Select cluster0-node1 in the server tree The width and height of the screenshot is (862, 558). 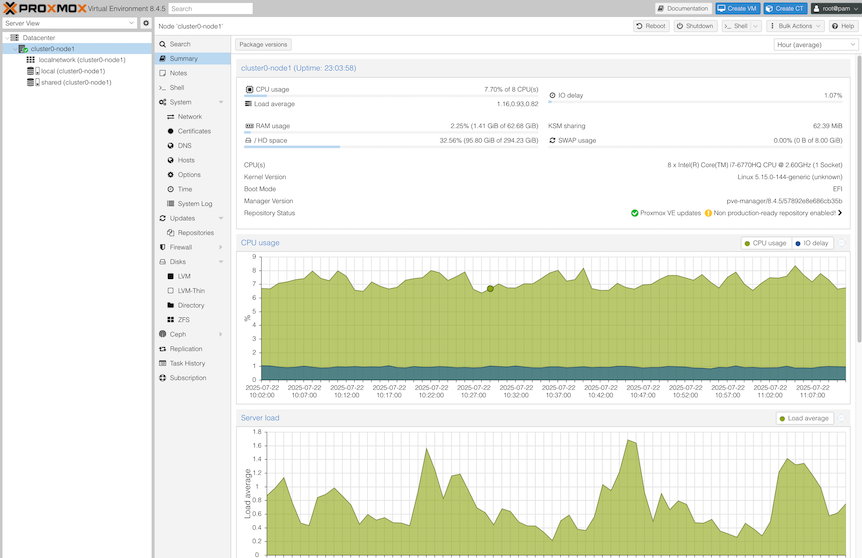click(x=52, y=48)
